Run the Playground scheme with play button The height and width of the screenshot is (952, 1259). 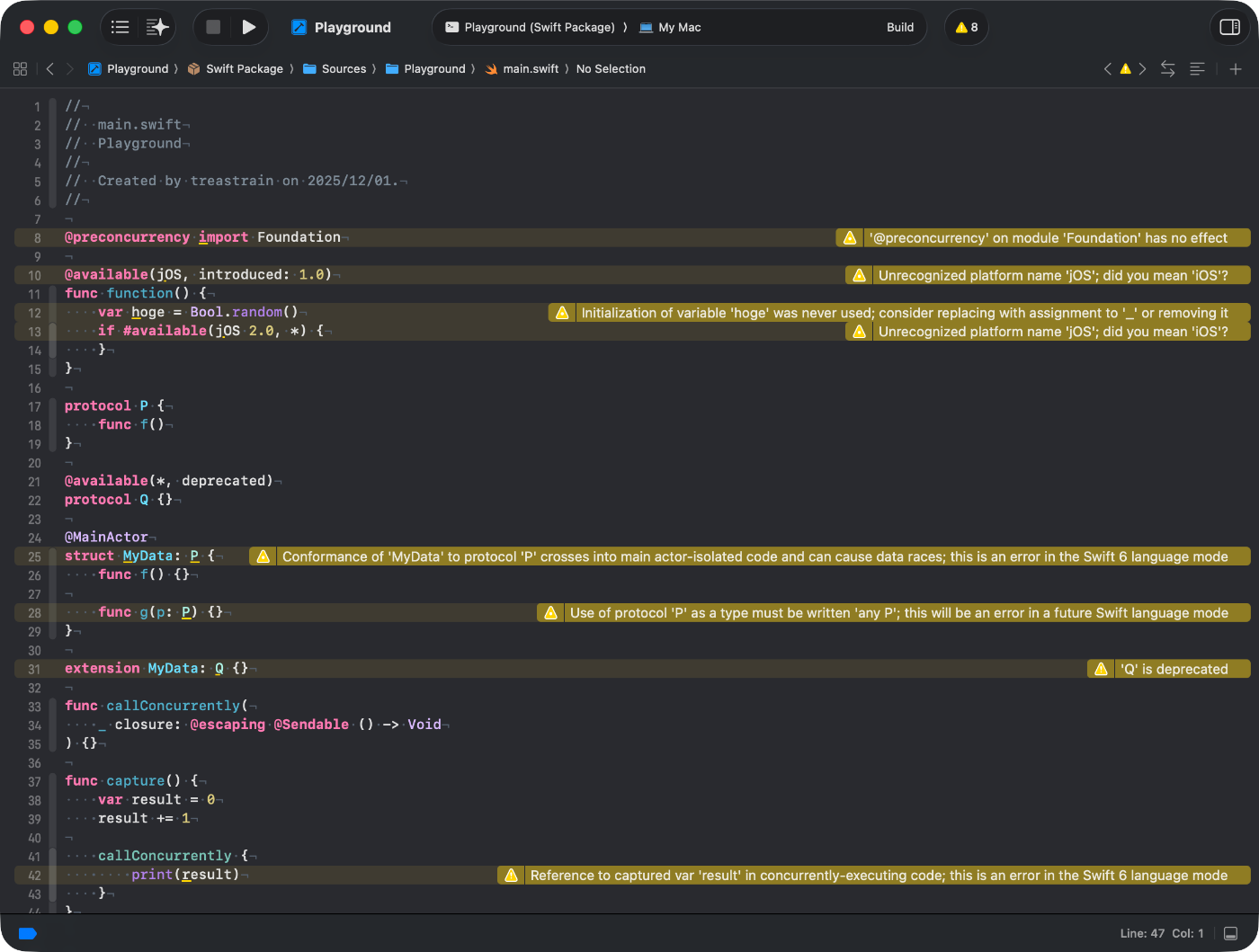coord(249,27)
